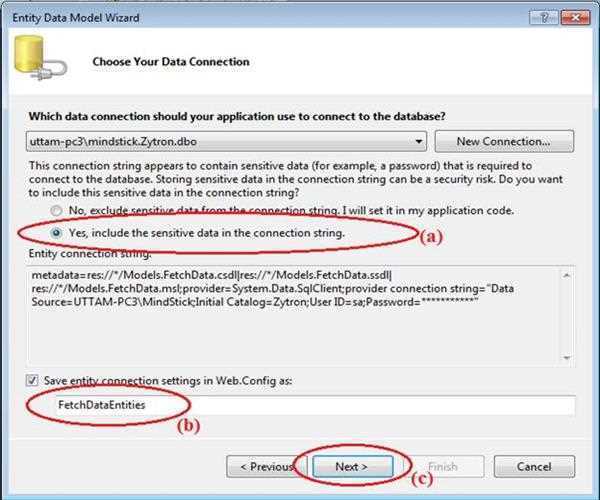Click the uttam-pc3\mindstick.Zytron.dbo combo box
Image resolution: width=600 pixels, height=500 pixels.
click(220, 141)
